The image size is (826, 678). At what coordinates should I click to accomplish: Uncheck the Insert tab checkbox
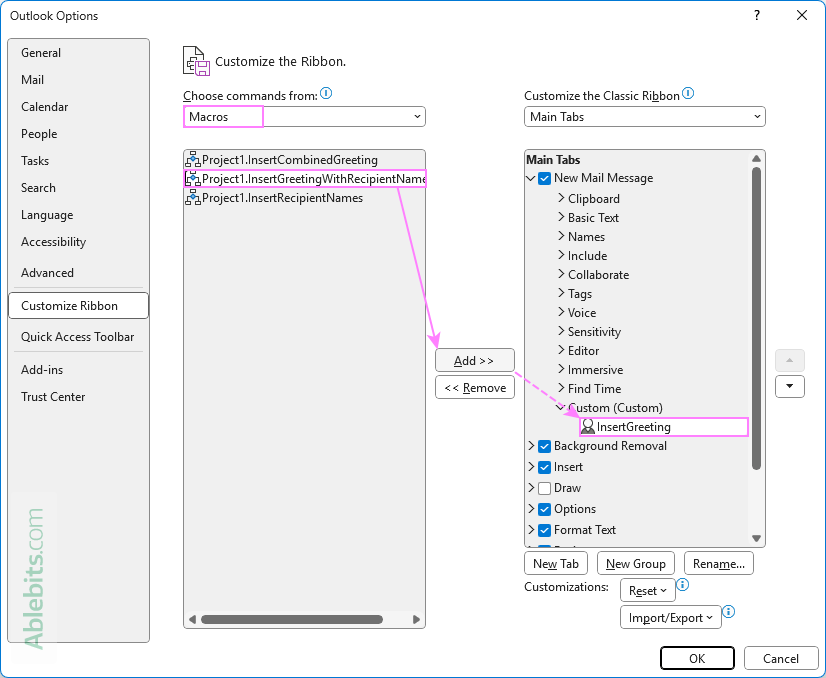pos(545,467)
